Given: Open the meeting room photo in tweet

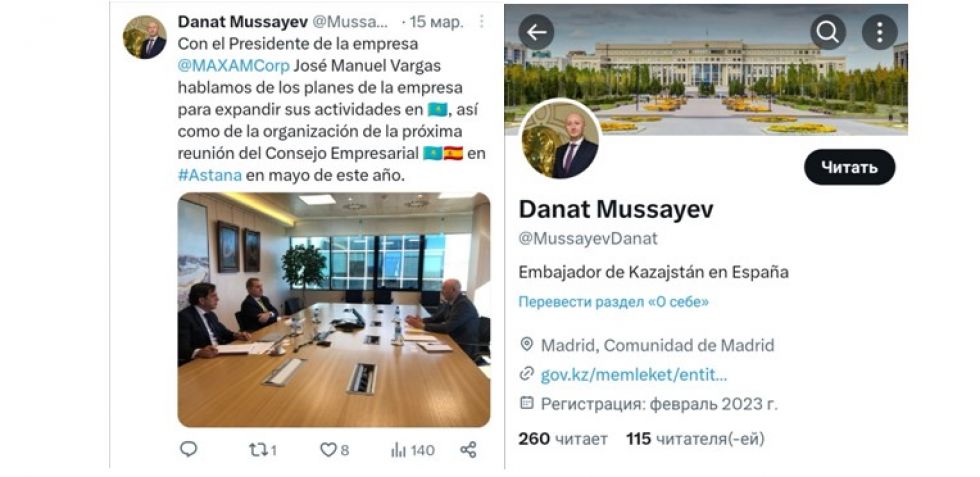Looking at the screenshot, I should pos(334,309).
